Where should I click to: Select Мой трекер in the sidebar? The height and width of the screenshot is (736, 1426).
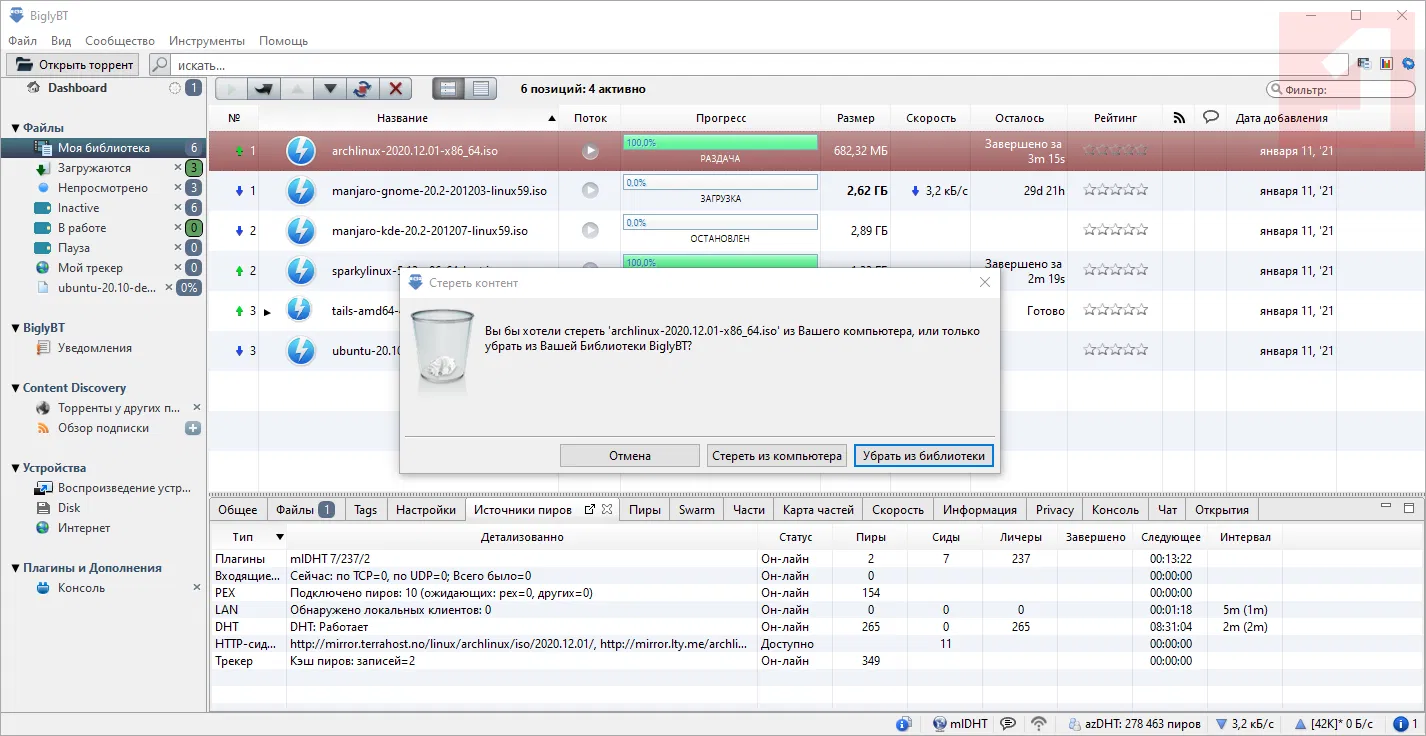[x=90, y=268]
